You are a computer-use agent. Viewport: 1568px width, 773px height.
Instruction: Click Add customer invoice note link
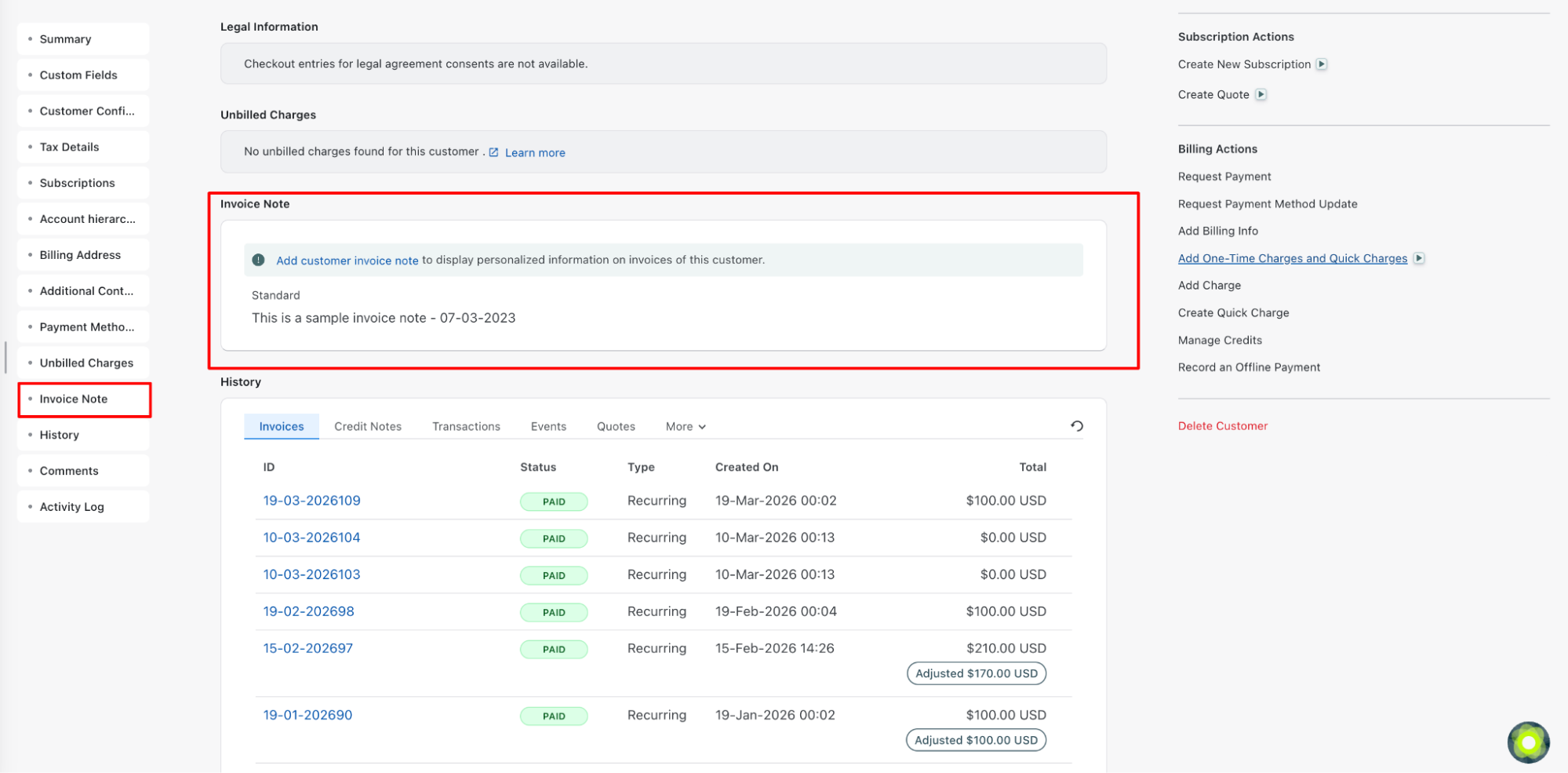(347, 261)
